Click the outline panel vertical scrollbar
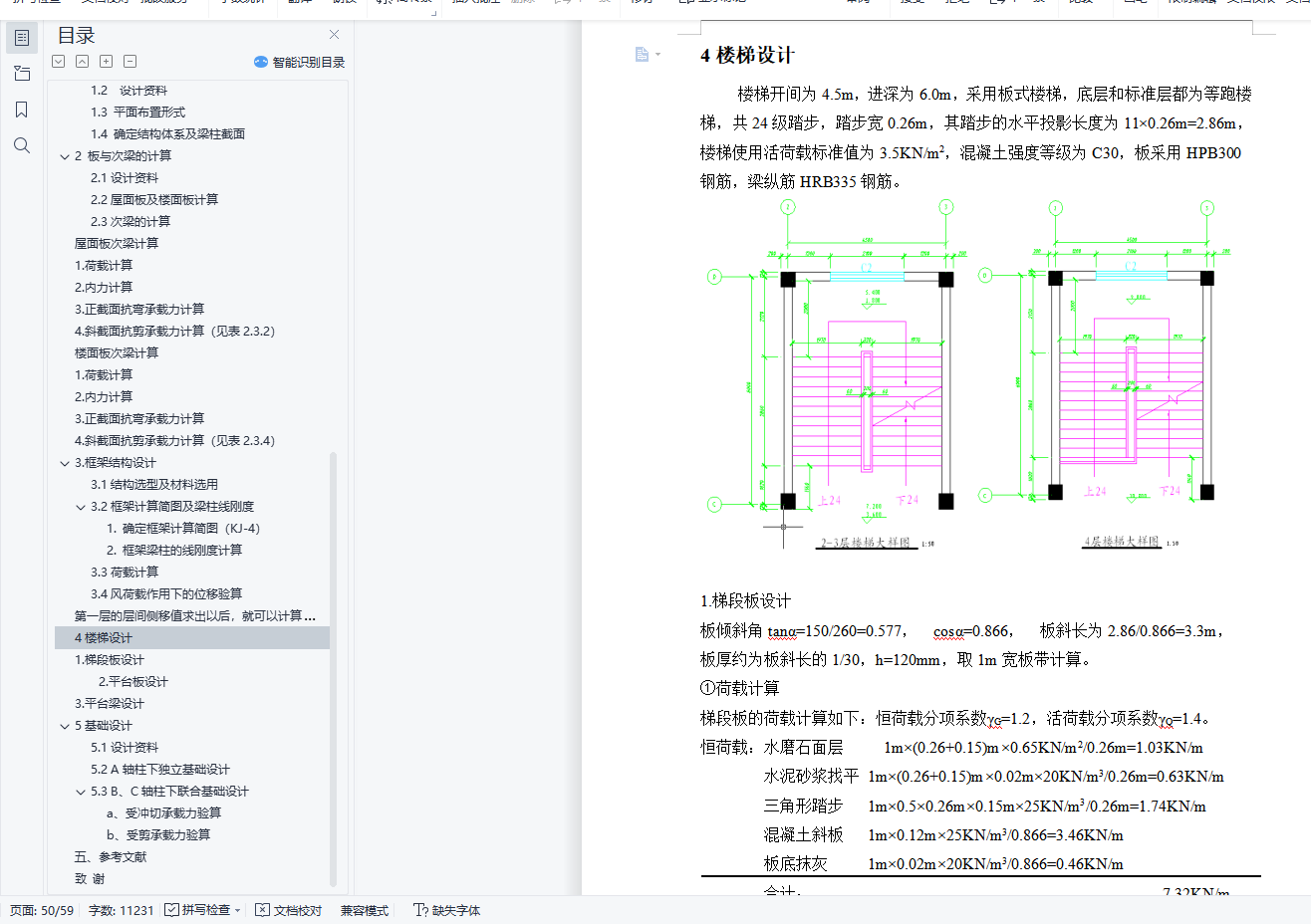The image size is (1311, 924). tap(333, 670)
